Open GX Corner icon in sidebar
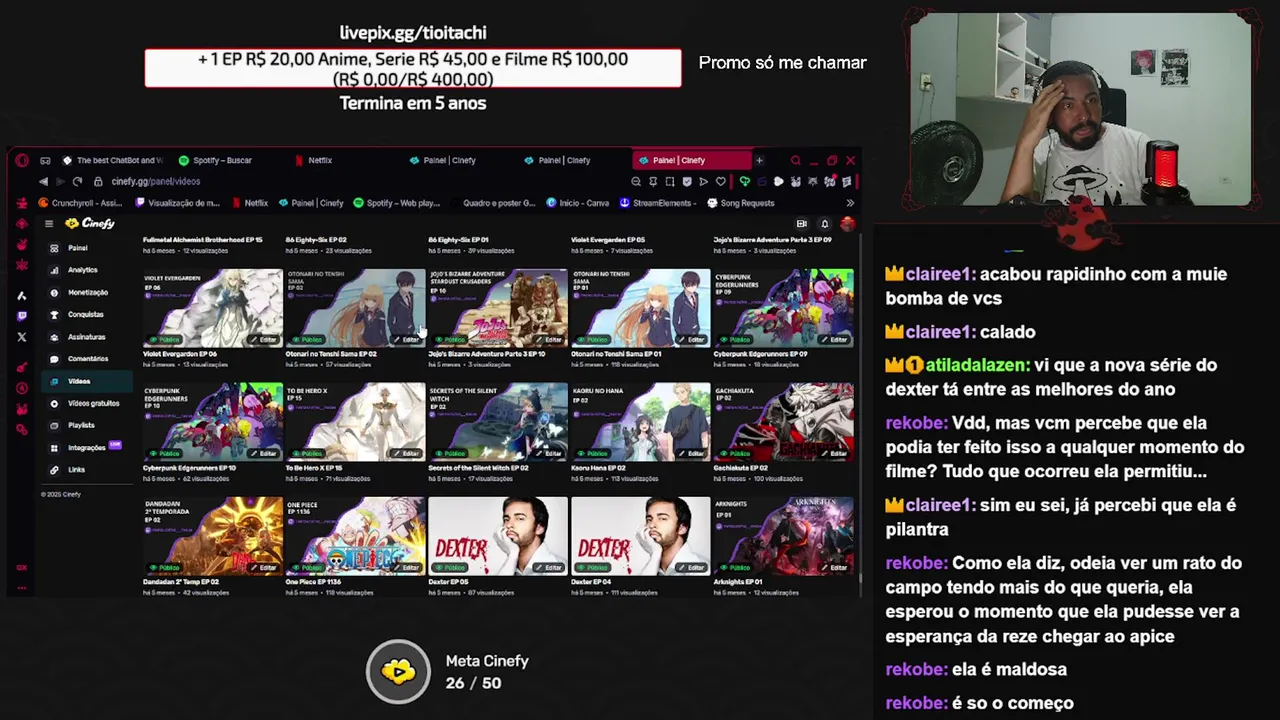The image size is (1280, 720). (21, 567)
